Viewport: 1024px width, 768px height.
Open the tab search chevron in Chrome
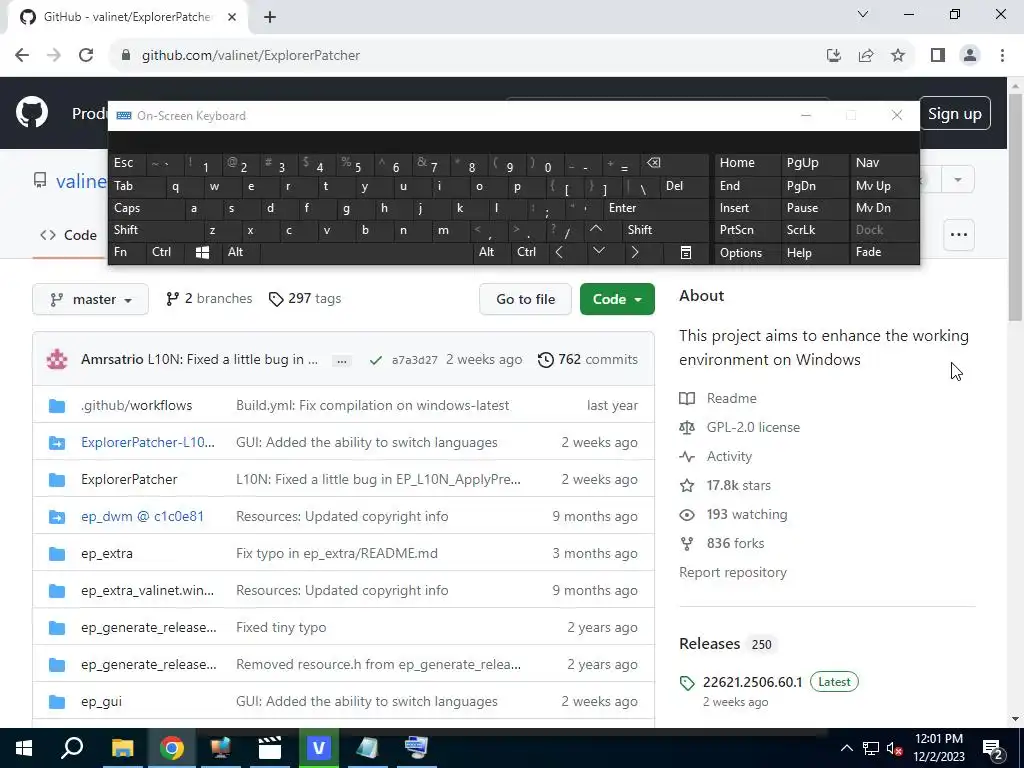[863, 14]
